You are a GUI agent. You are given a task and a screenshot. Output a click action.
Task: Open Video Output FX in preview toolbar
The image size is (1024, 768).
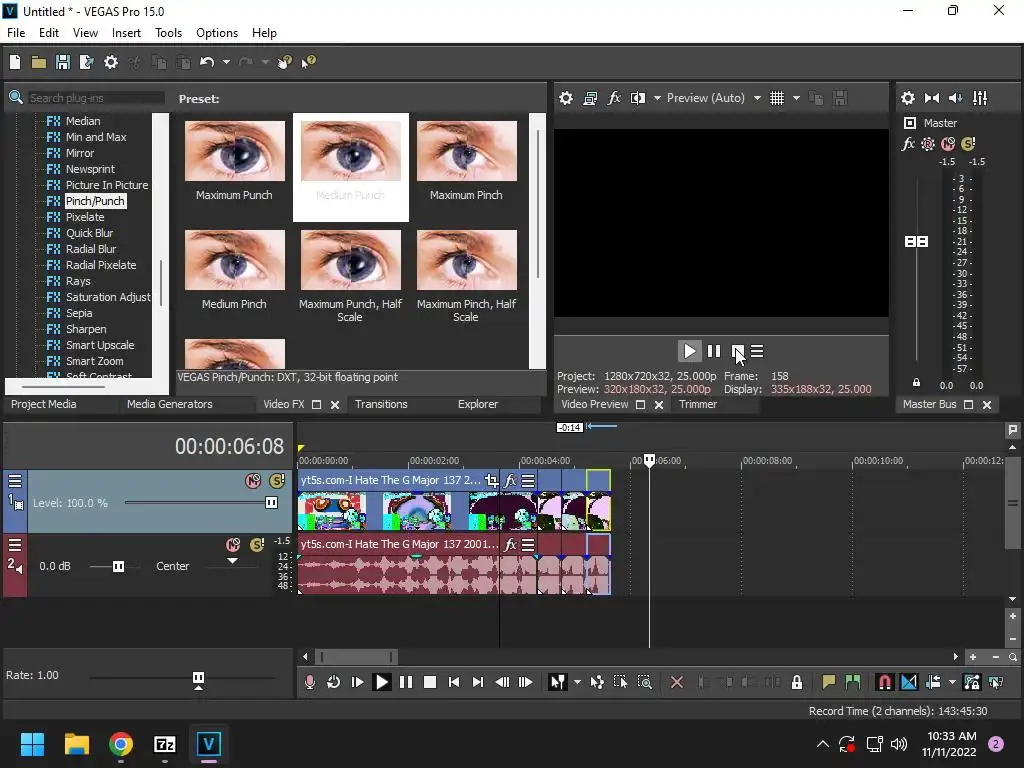614,98
